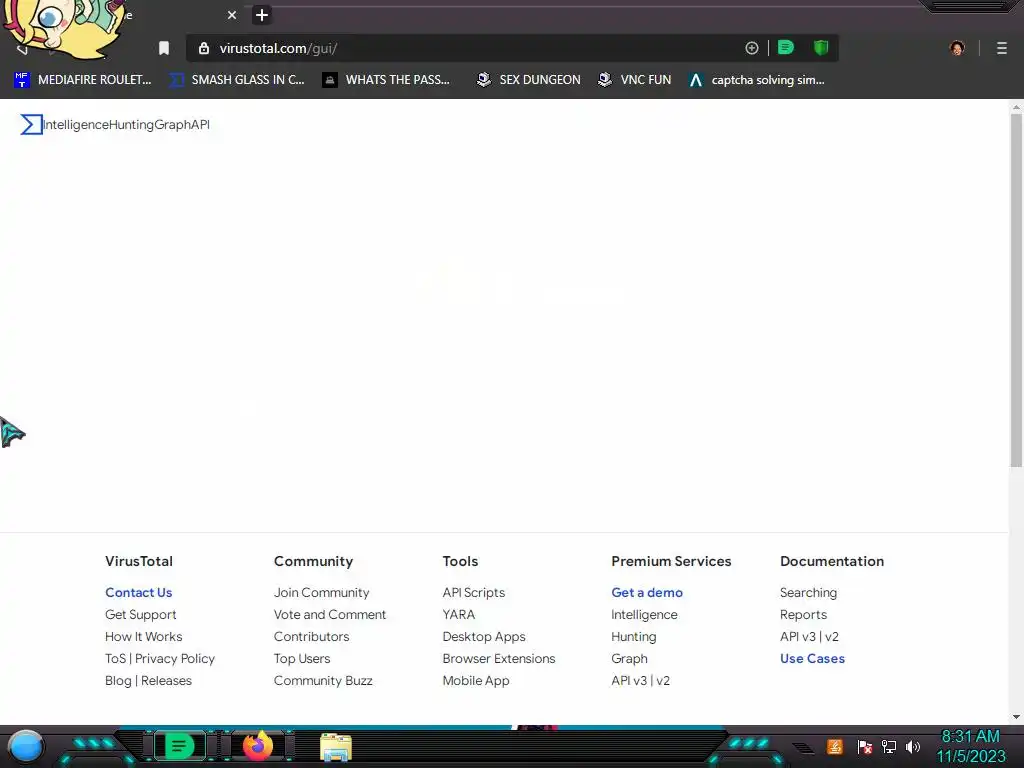Click YARA footer link
This screenshot has height=768, width=1024.
click(x=458, y=615)
